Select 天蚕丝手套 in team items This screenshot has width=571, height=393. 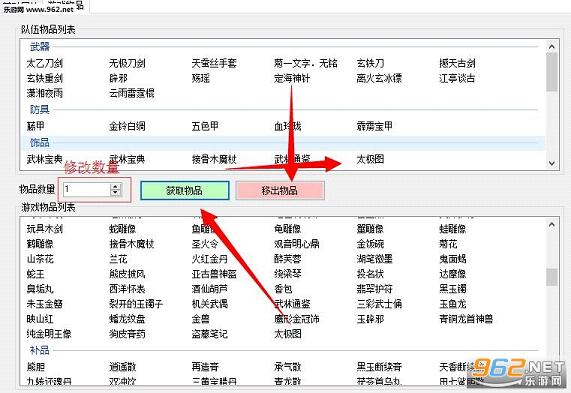[x=214, y=63]
